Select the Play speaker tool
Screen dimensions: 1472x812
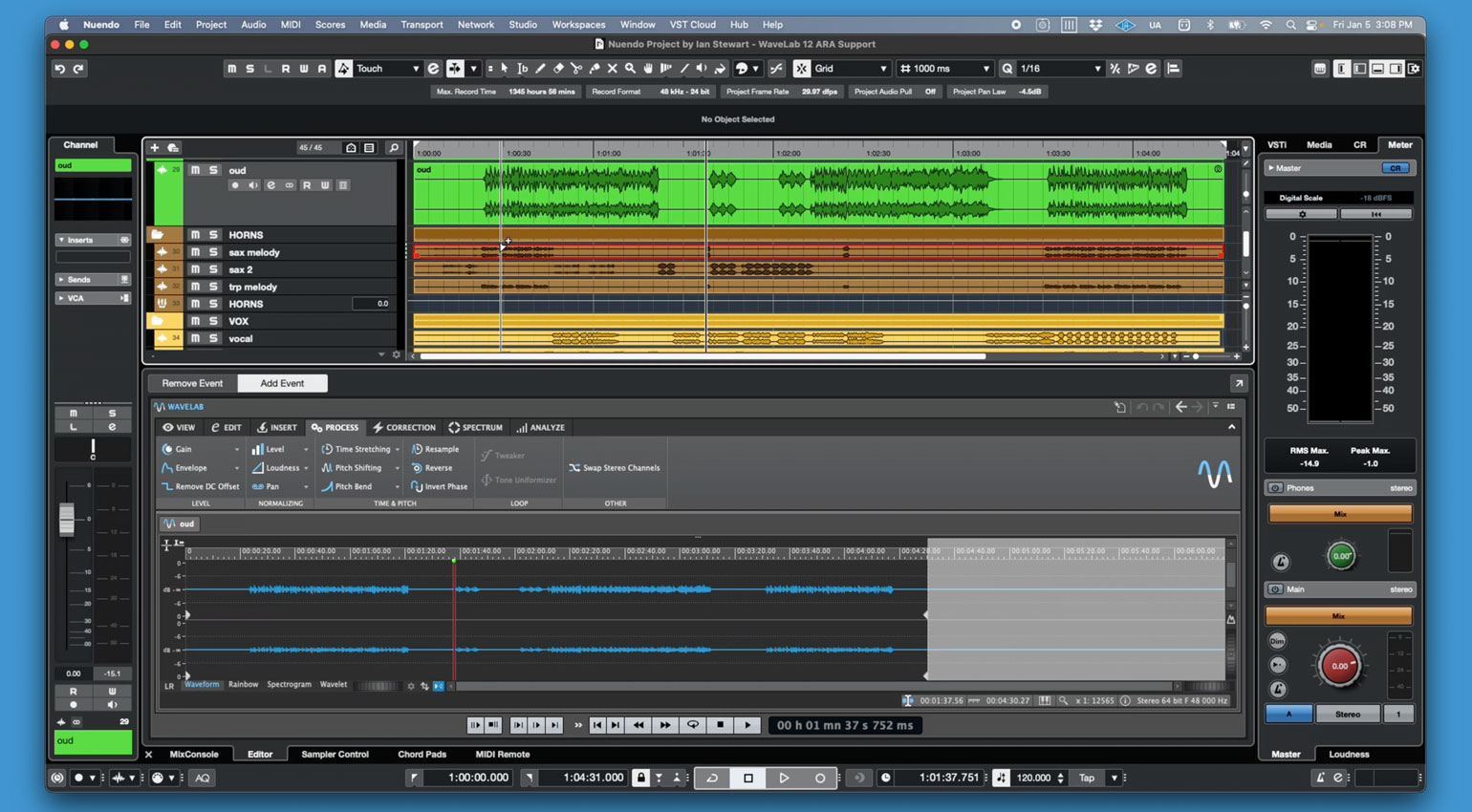click(703, 69)
